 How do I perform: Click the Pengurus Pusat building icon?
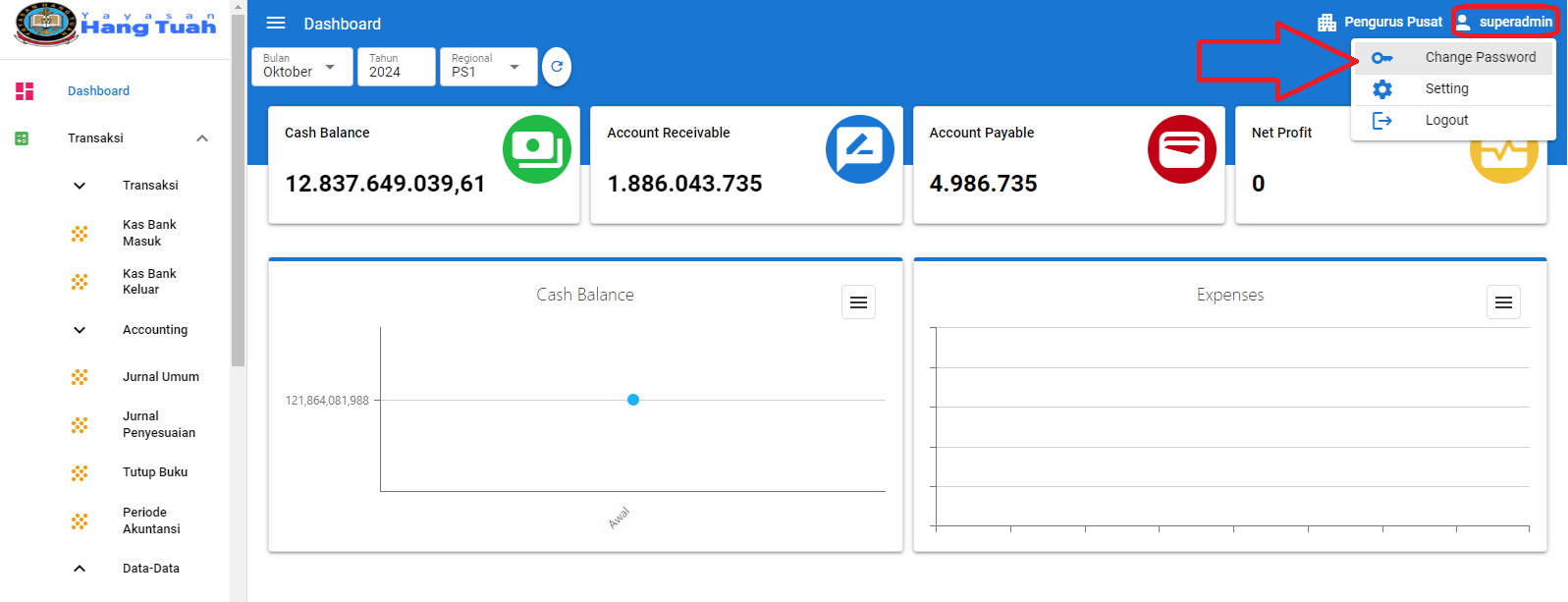pyautogui.click(x=1326, y=23)
